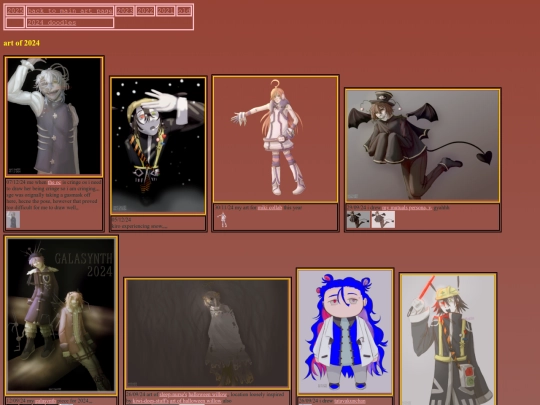Open the 2021 art page link

[165, 11]
